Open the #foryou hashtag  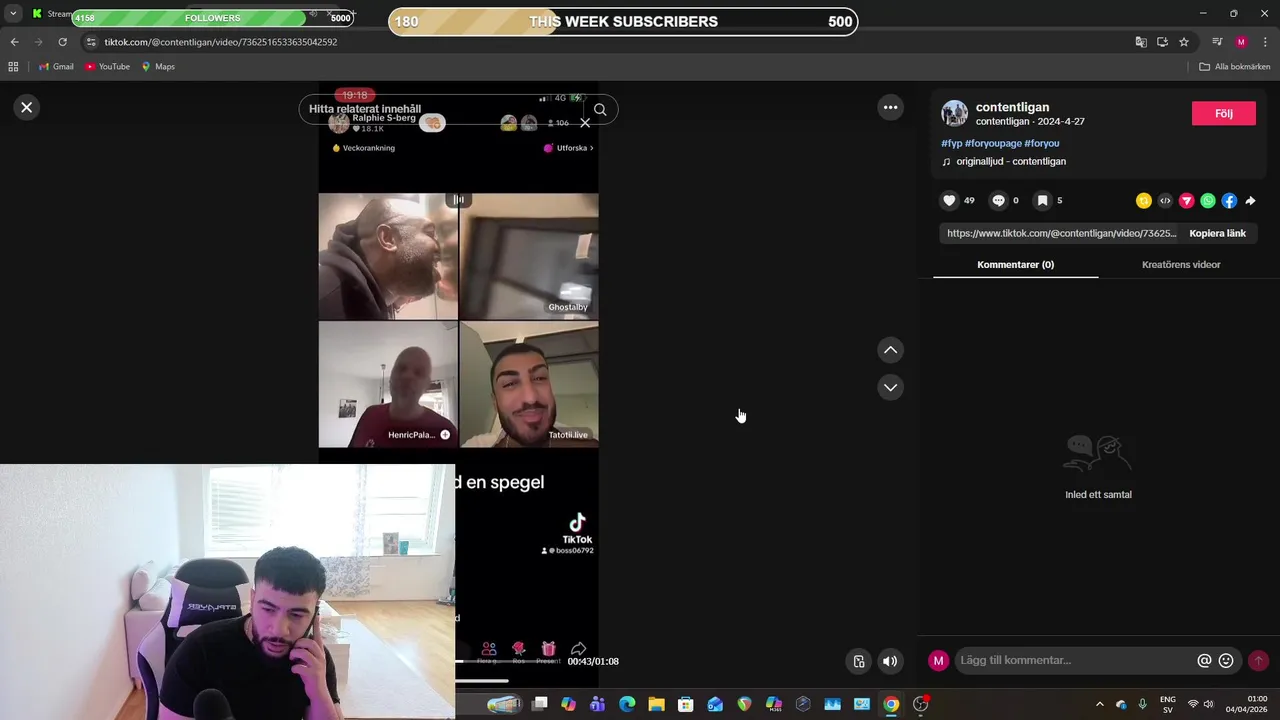click(1041, 143)
